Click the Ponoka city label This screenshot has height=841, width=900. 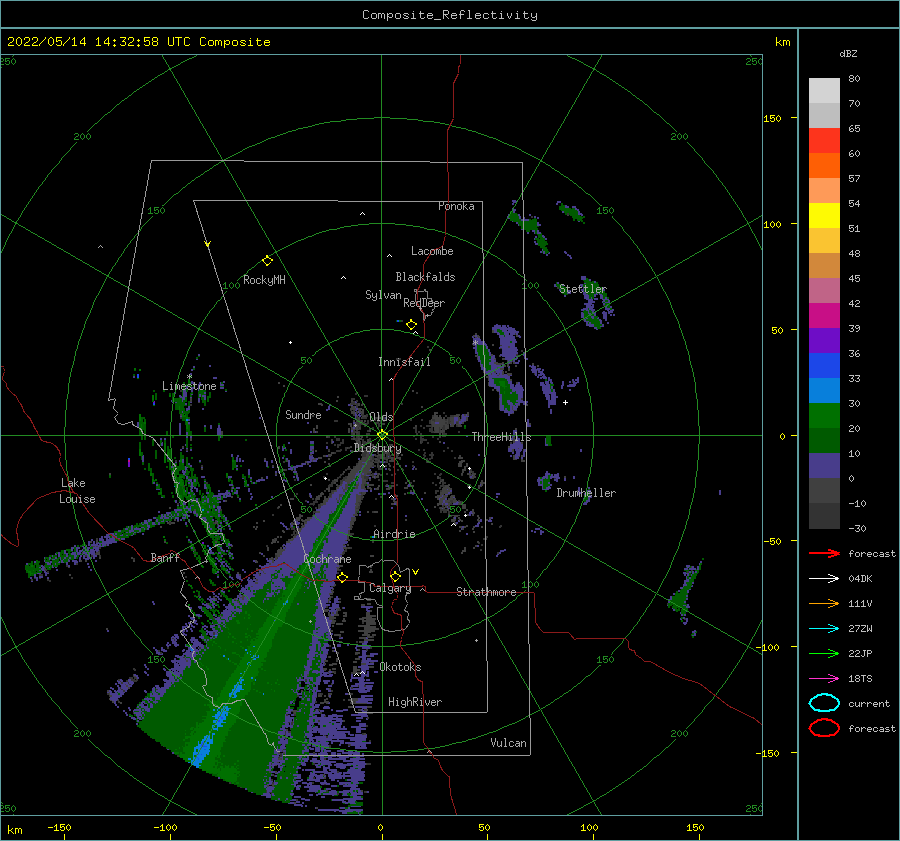point(456,206)
